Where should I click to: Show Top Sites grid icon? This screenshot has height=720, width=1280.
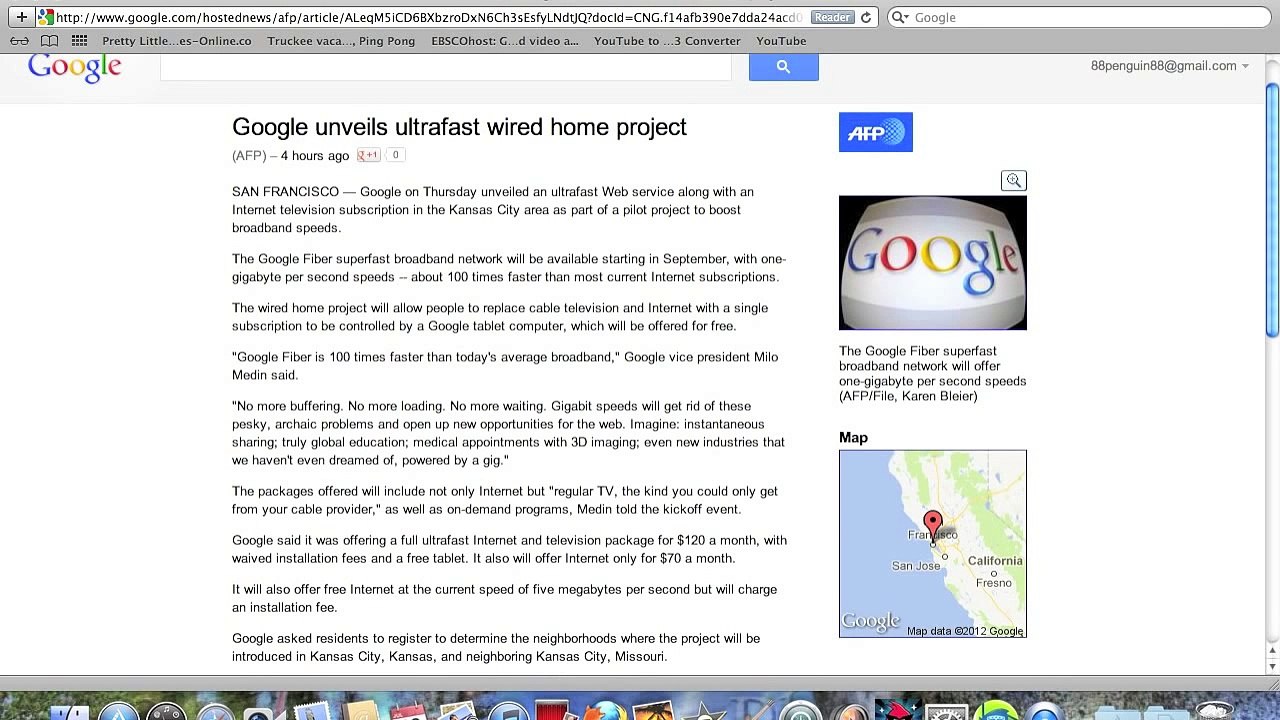tap(79, 41)
